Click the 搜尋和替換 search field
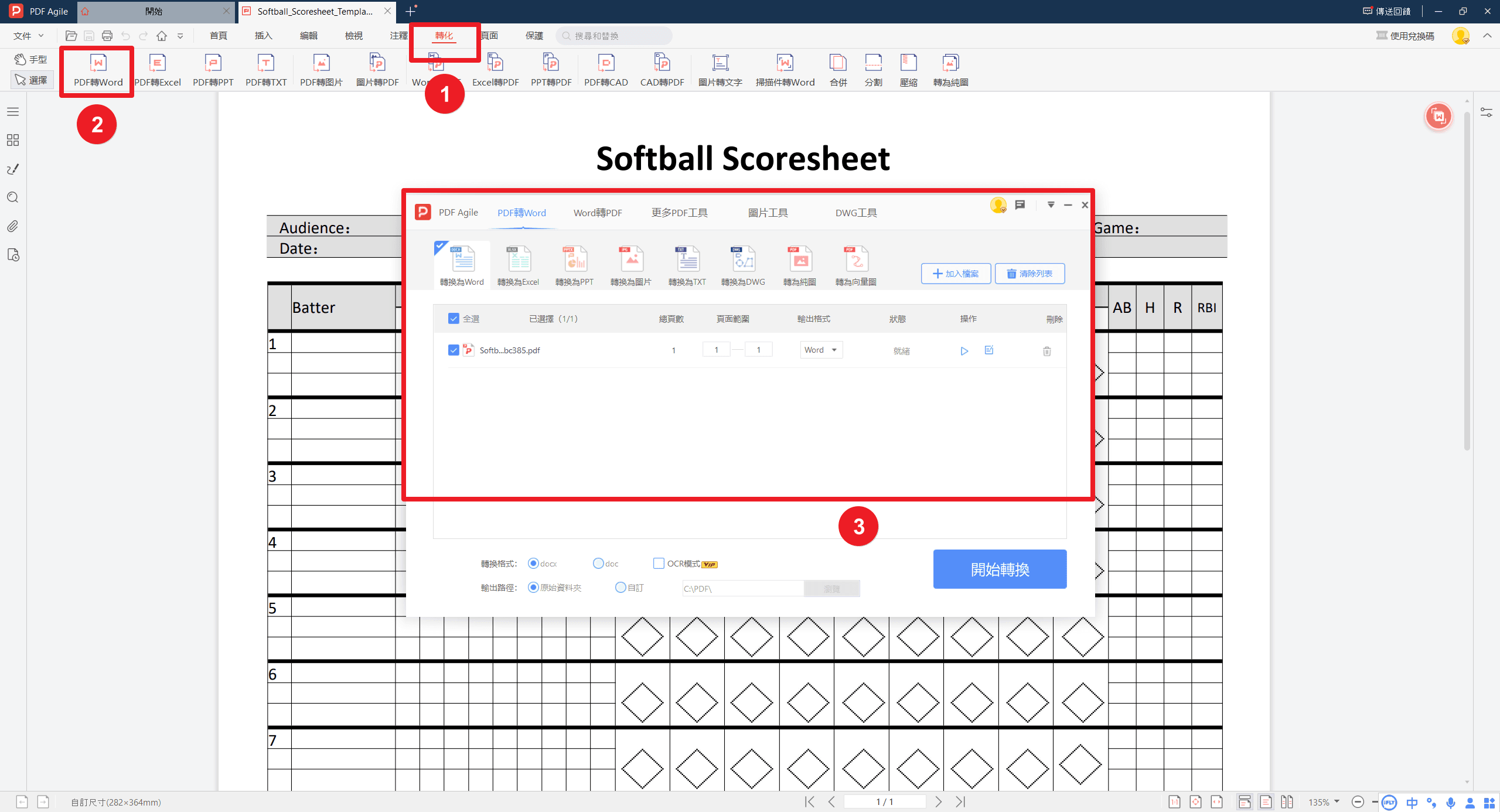This screenshot has height=812, width=1500. [x=614, y=36]
